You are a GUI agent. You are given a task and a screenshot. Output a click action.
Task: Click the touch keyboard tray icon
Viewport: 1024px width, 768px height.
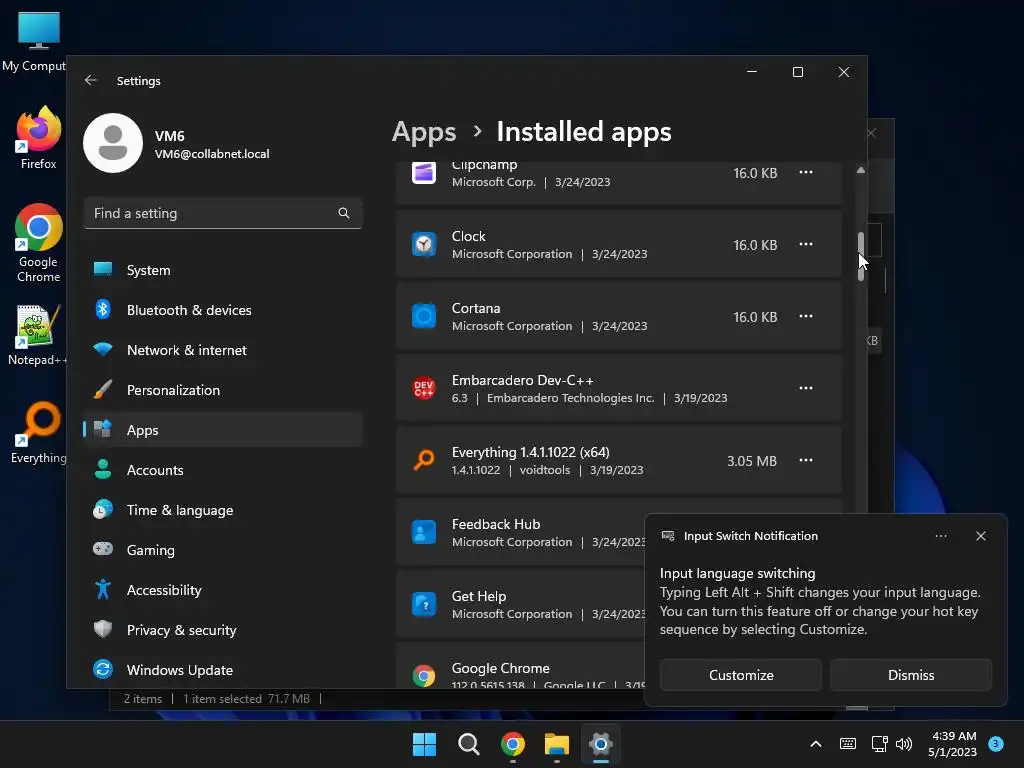click(x=848, y=744)
